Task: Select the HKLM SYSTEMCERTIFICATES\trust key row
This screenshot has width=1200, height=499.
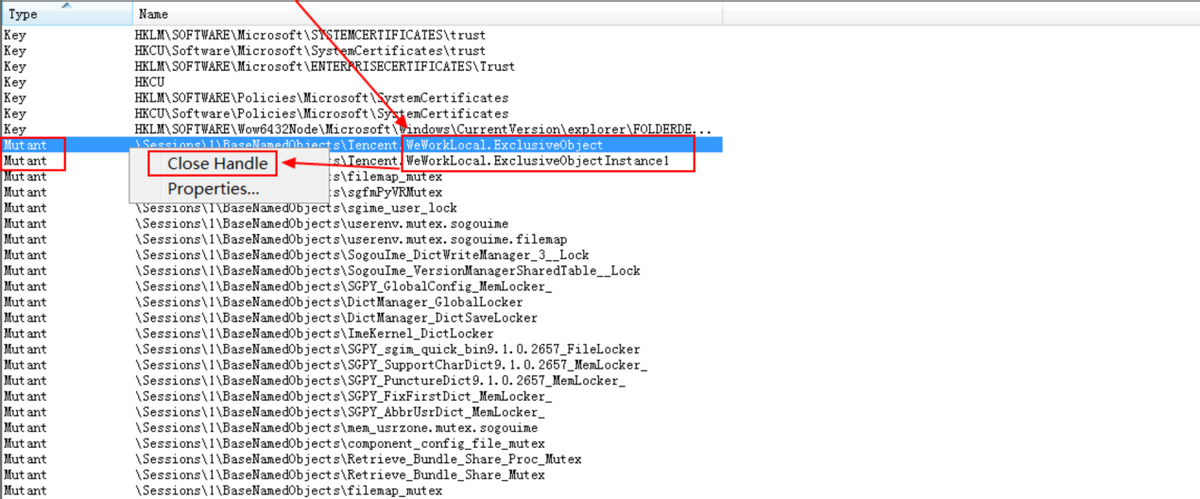Action: 360,35
